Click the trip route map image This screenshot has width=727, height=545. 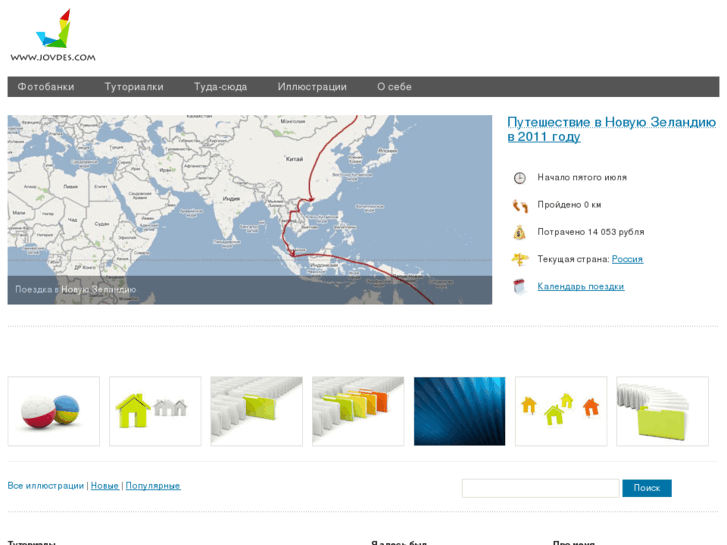[x=249, y=209]
